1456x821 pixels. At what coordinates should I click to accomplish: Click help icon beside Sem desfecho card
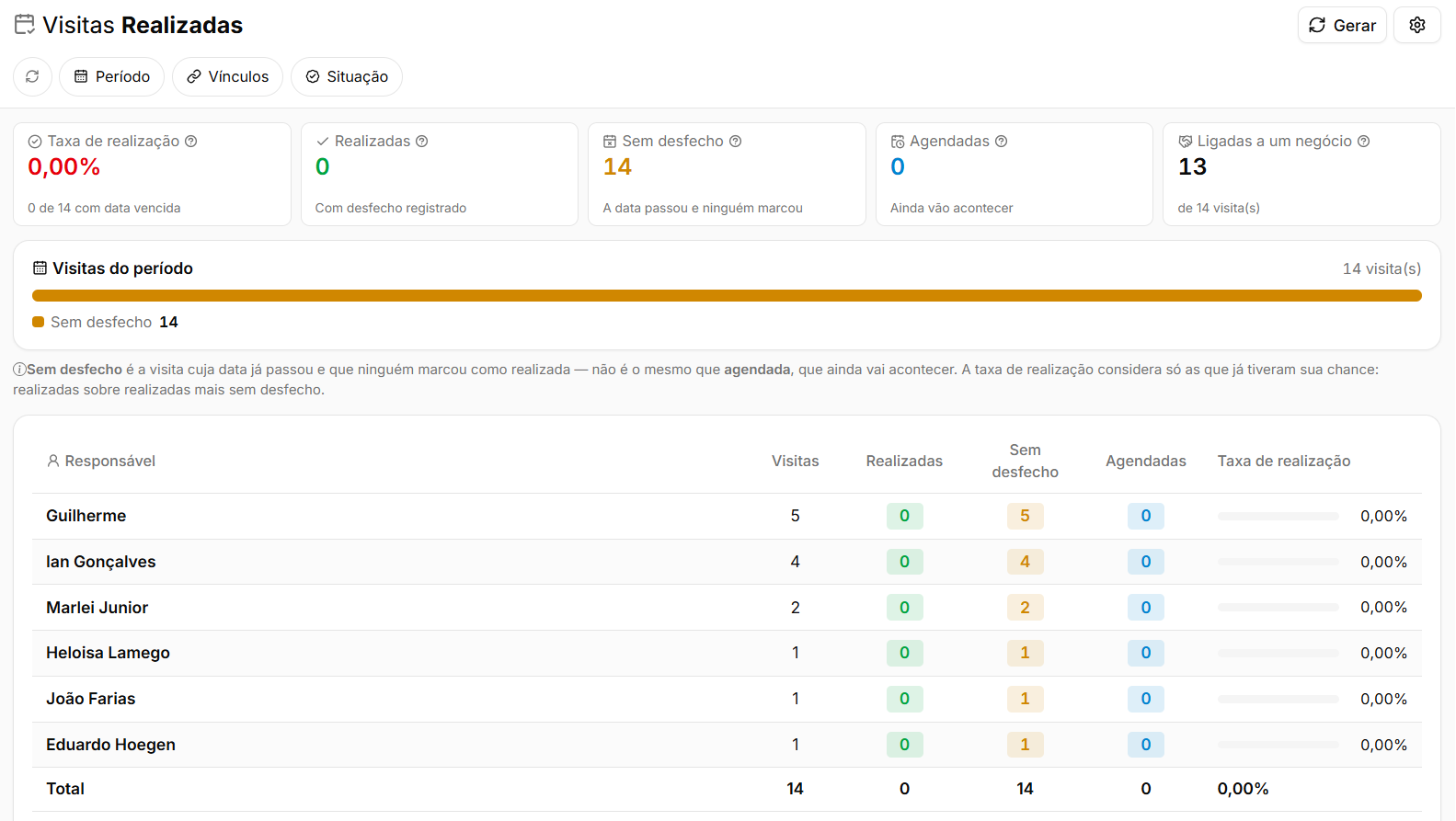tap(736, 142)
